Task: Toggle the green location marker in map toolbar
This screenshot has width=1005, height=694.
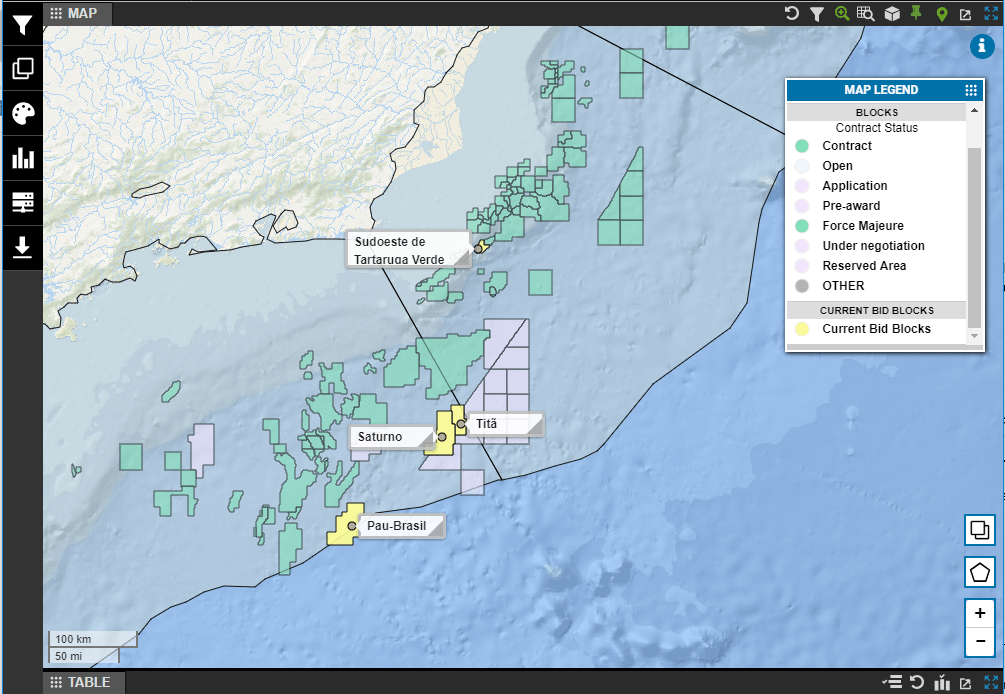Action: point(941,14)
